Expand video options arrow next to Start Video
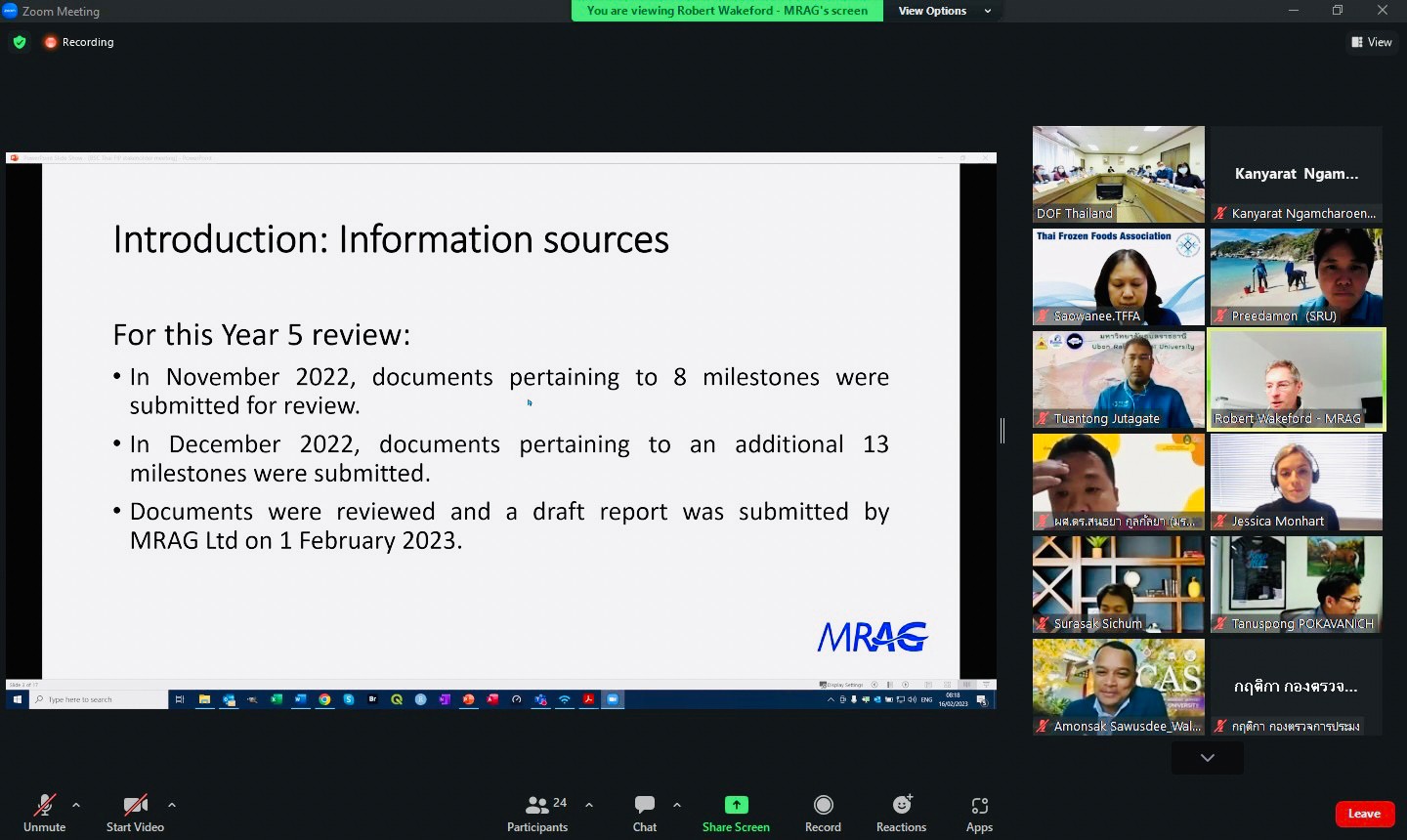 pos(172,805)
